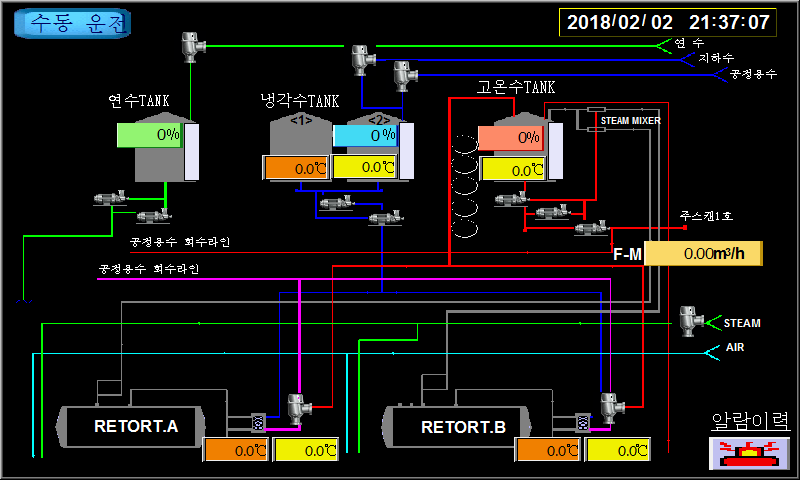
Task: Toggle the valve on the 지하수 line
Action: (x=361, y=59)
